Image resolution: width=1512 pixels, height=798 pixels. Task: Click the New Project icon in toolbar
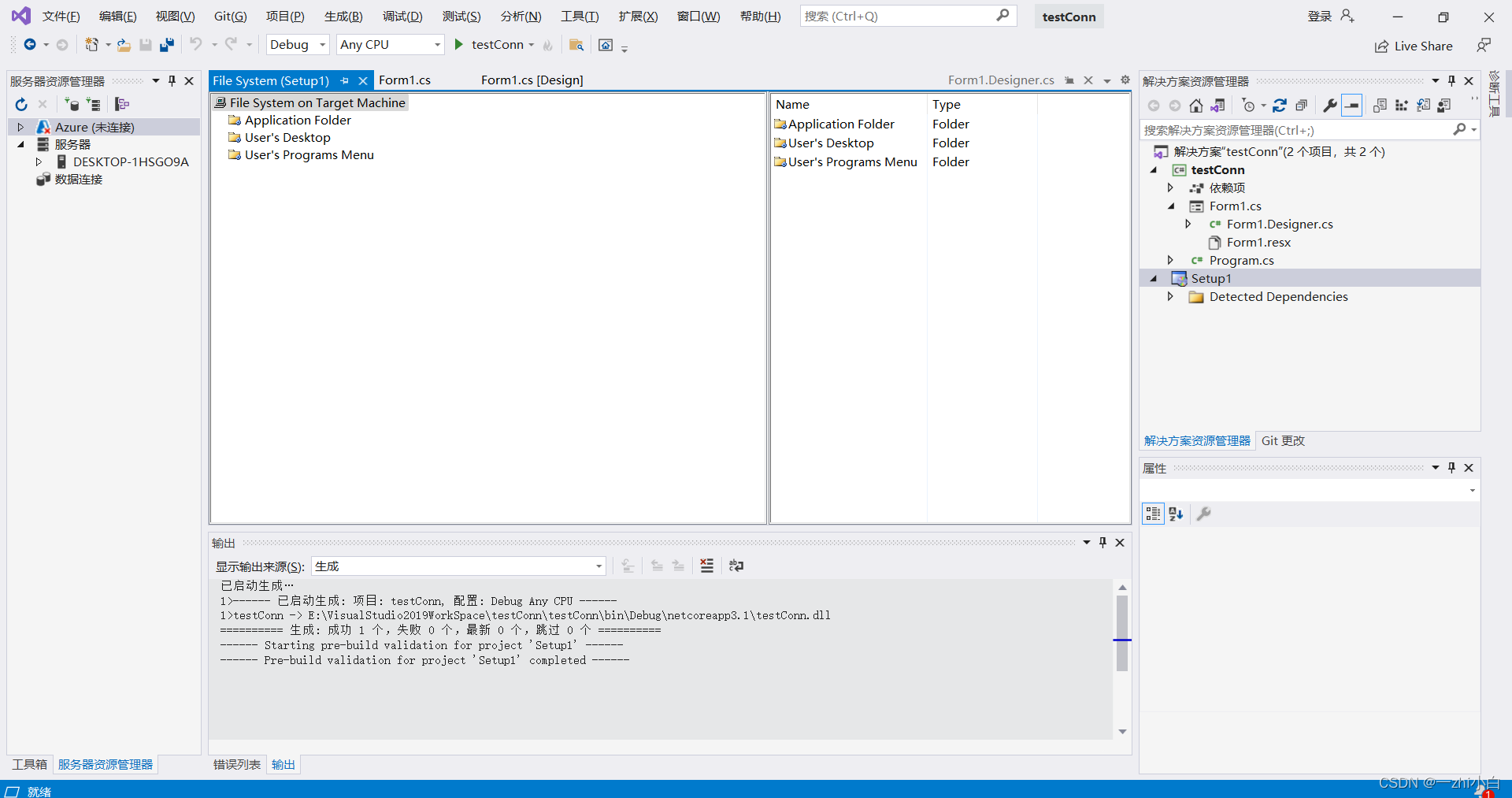92,45
